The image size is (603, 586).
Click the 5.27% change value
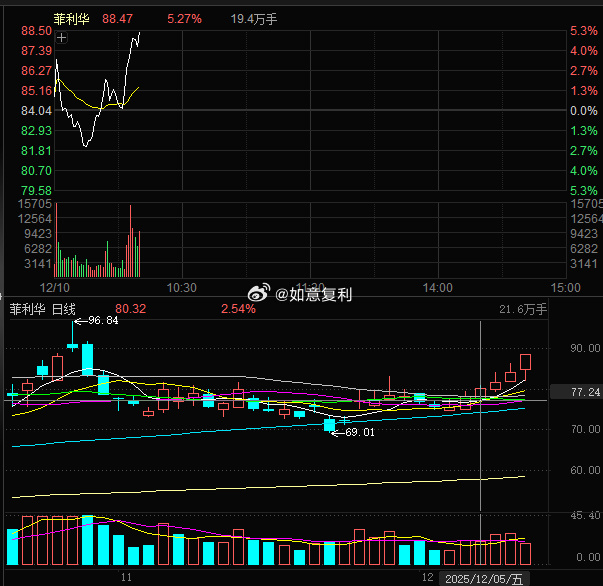point(184,19)
